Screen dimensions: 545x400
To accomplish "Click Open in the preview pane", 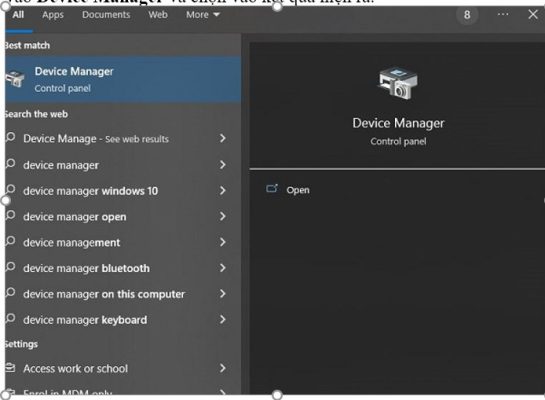I will tap(298, 190).
